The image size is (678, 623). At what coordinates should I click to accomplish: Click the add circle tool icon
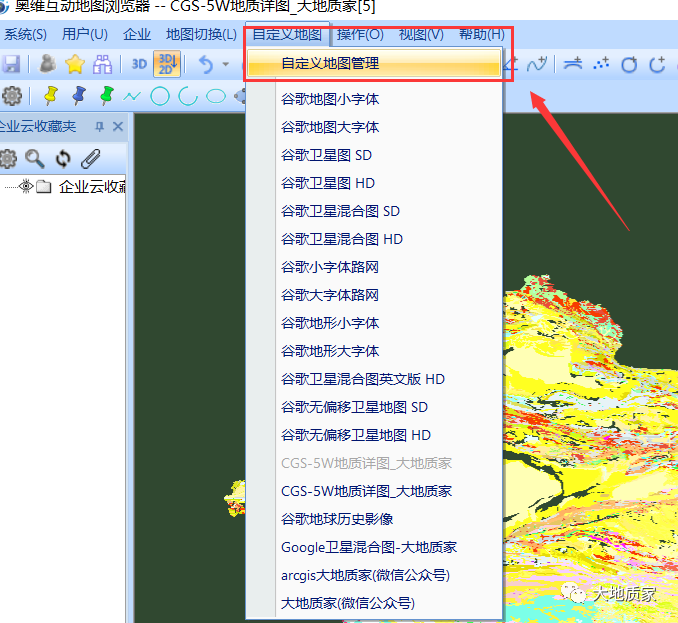point(629,64)
